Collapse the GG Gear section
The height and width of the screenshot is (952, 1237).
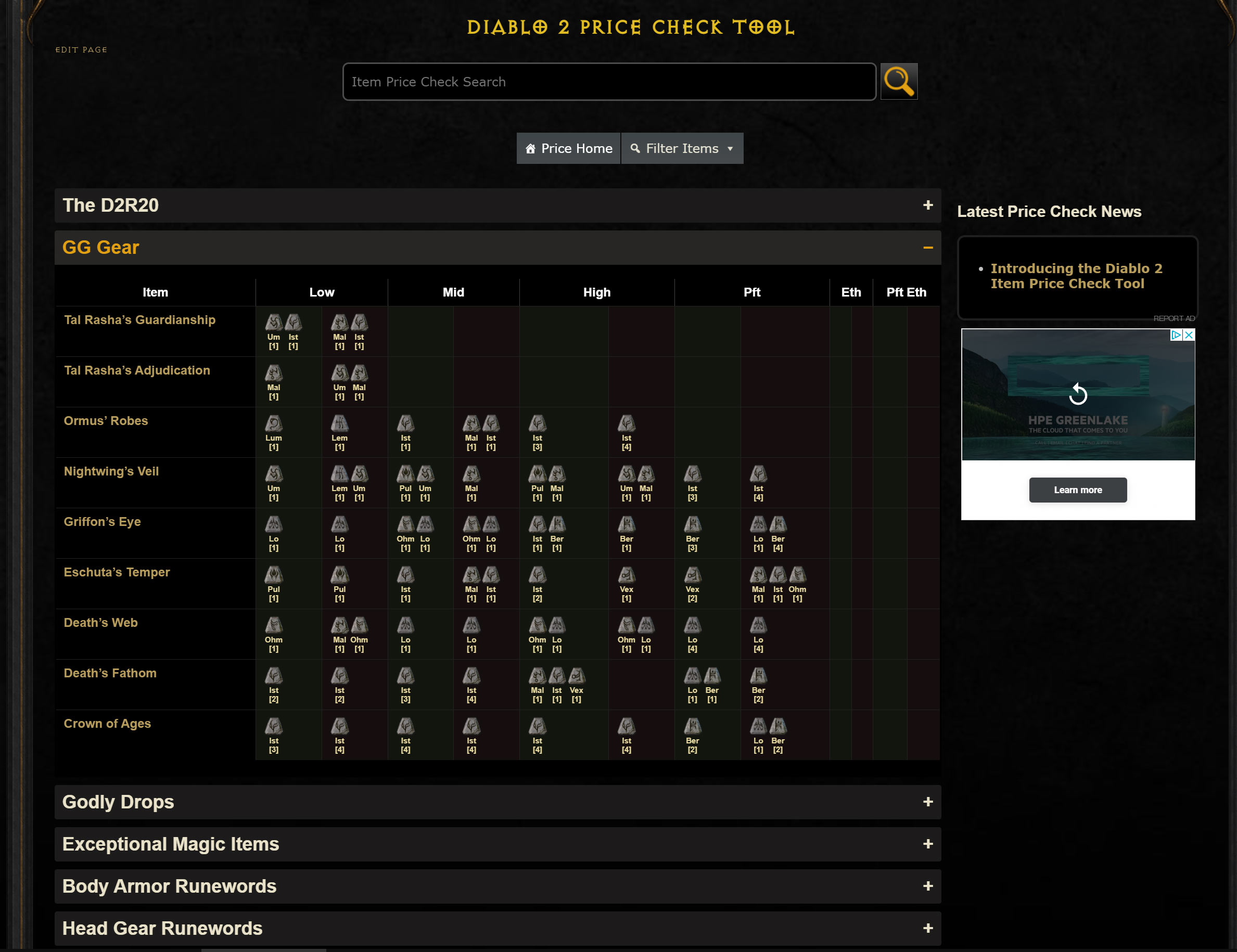point(927,248)
